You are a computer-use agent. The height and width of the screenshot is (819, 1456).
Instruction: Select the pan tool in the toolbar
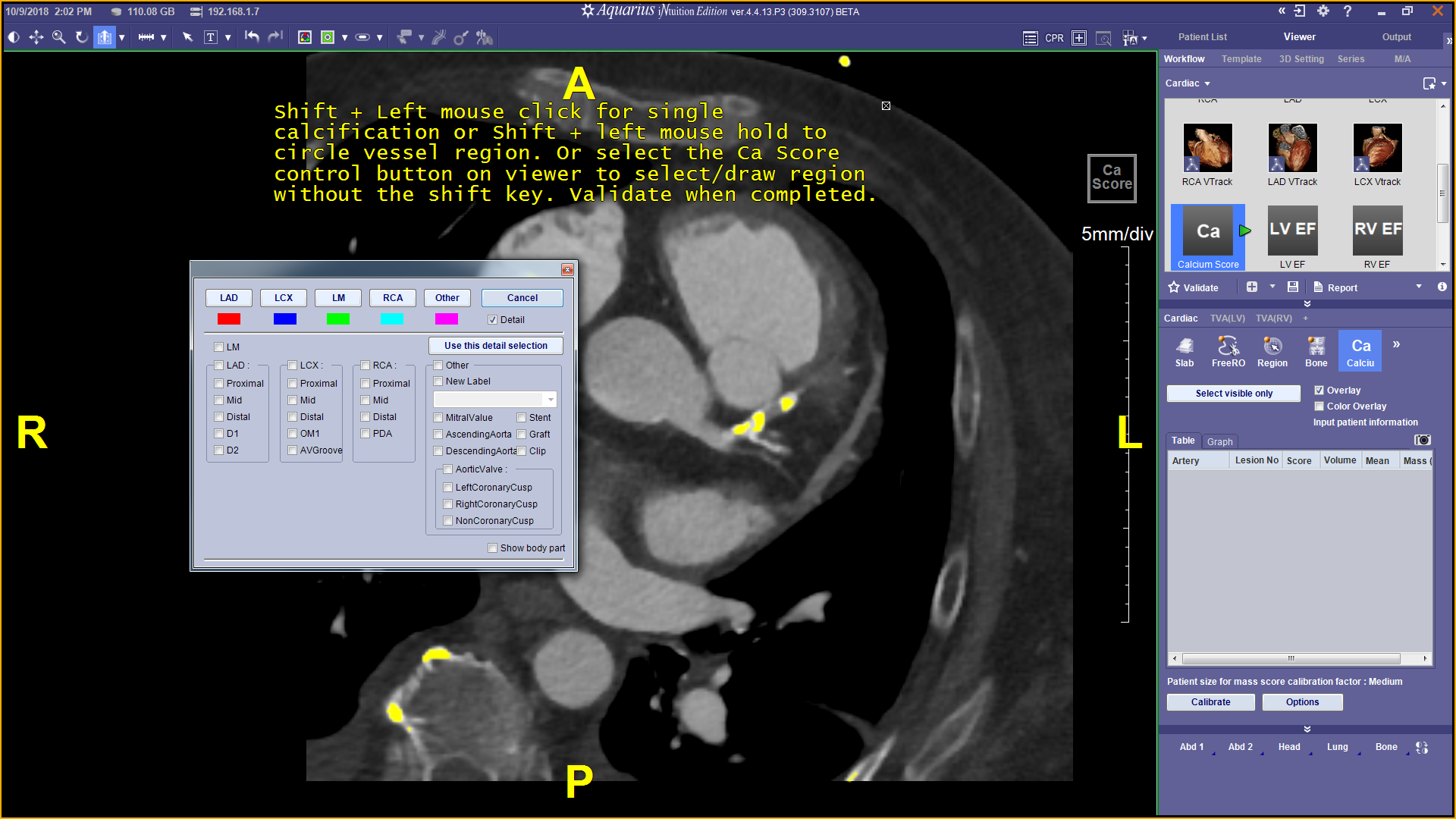click(x=36, y=37)
